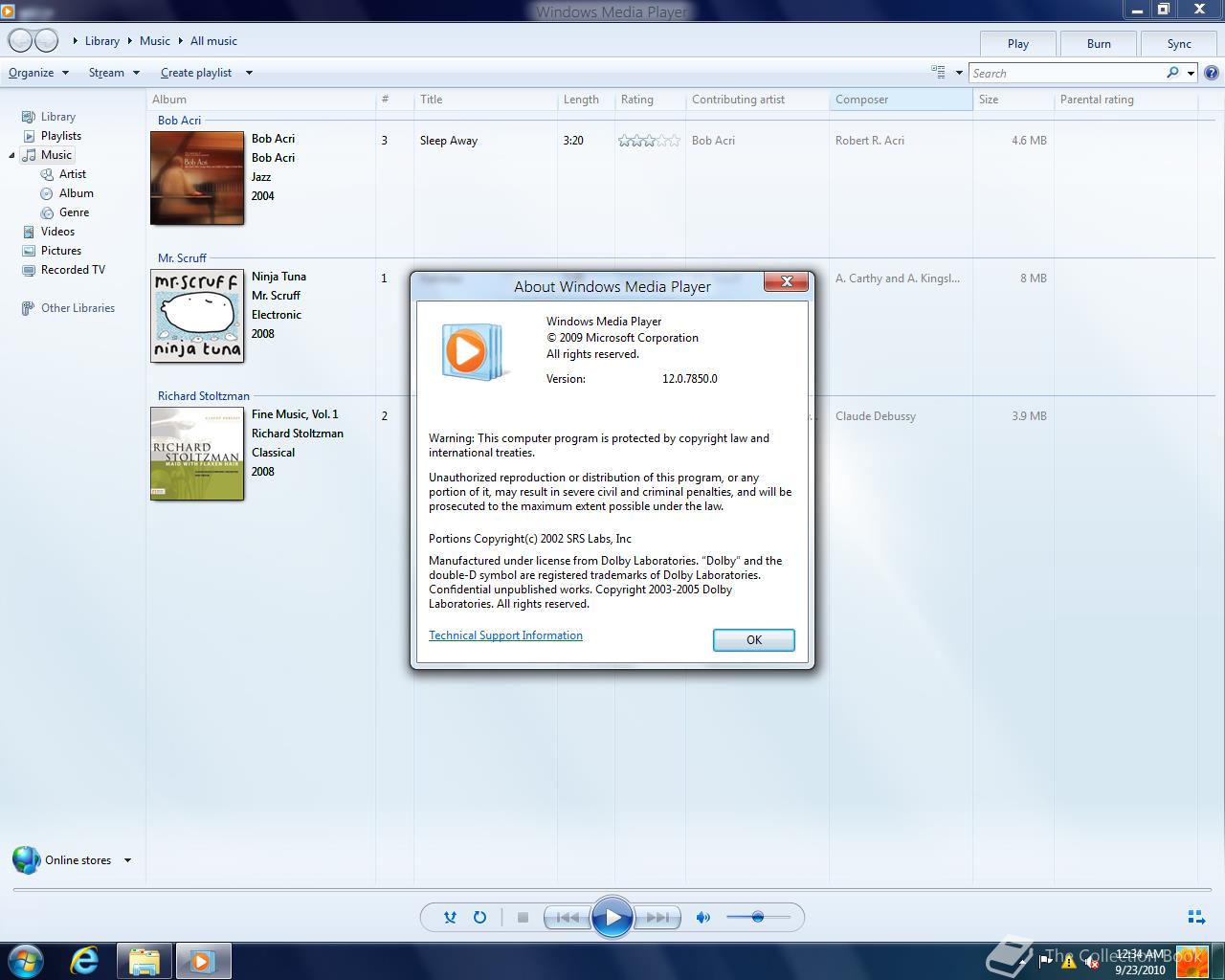
Task: Select Album under Music
Action: [76, 193]
